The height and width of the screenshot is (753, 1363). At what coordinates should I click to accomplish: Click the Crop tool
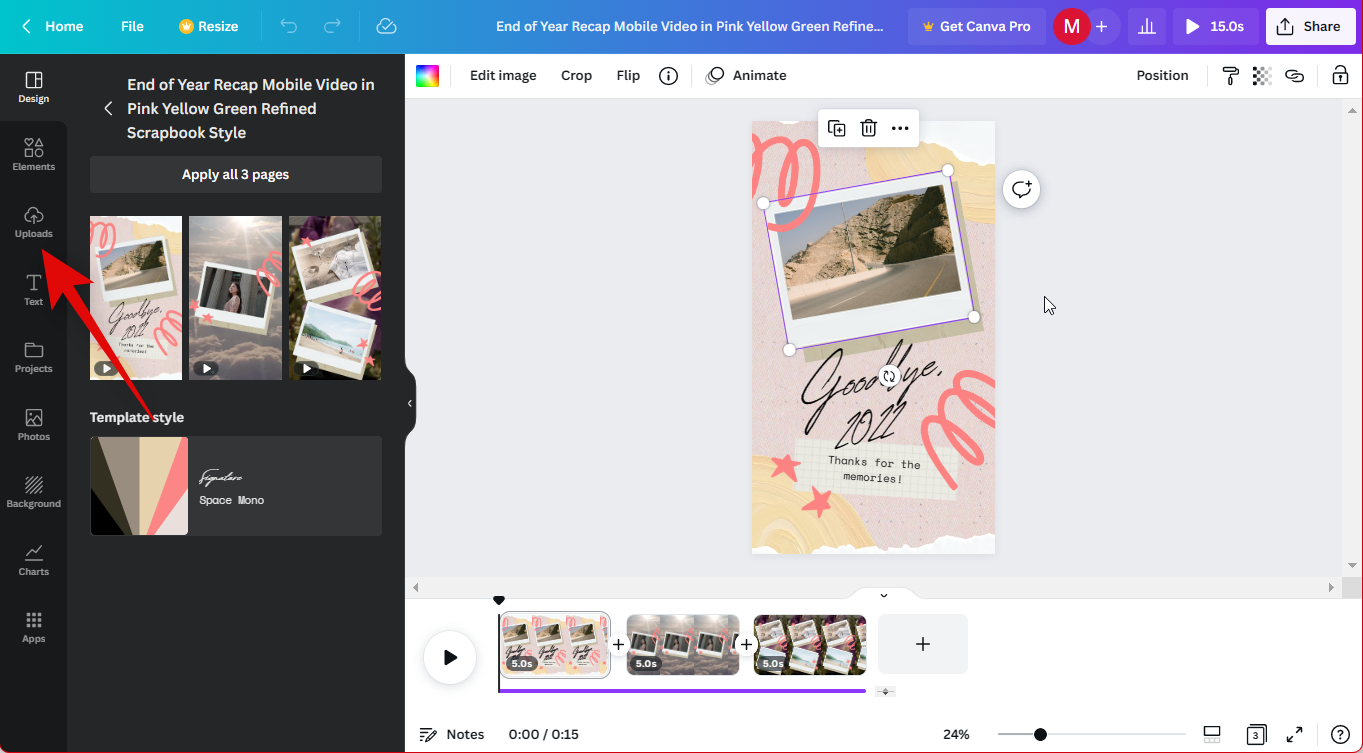[x=576, y=76]
